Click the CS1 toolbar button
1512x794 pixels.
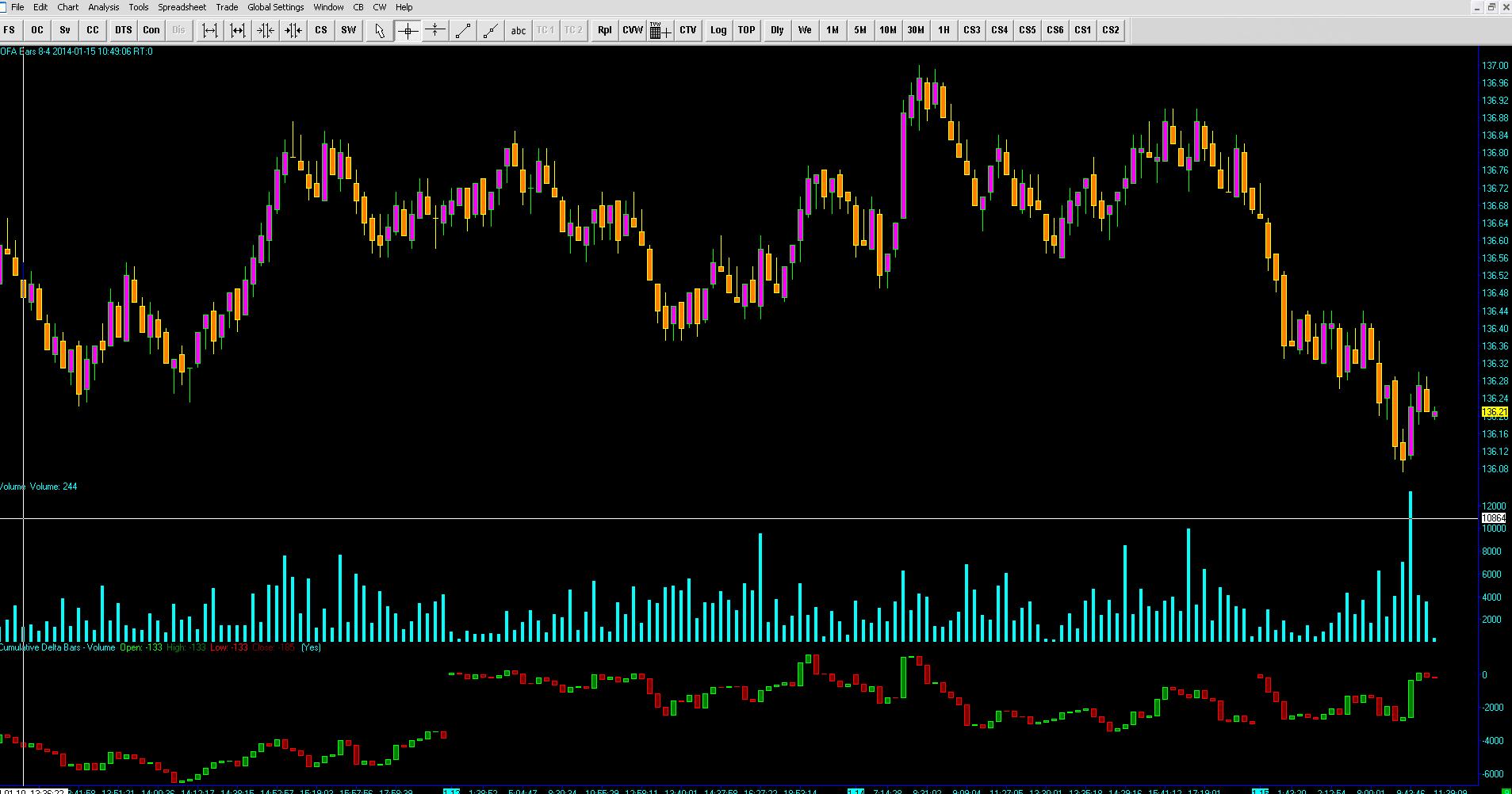[1083, 30]
